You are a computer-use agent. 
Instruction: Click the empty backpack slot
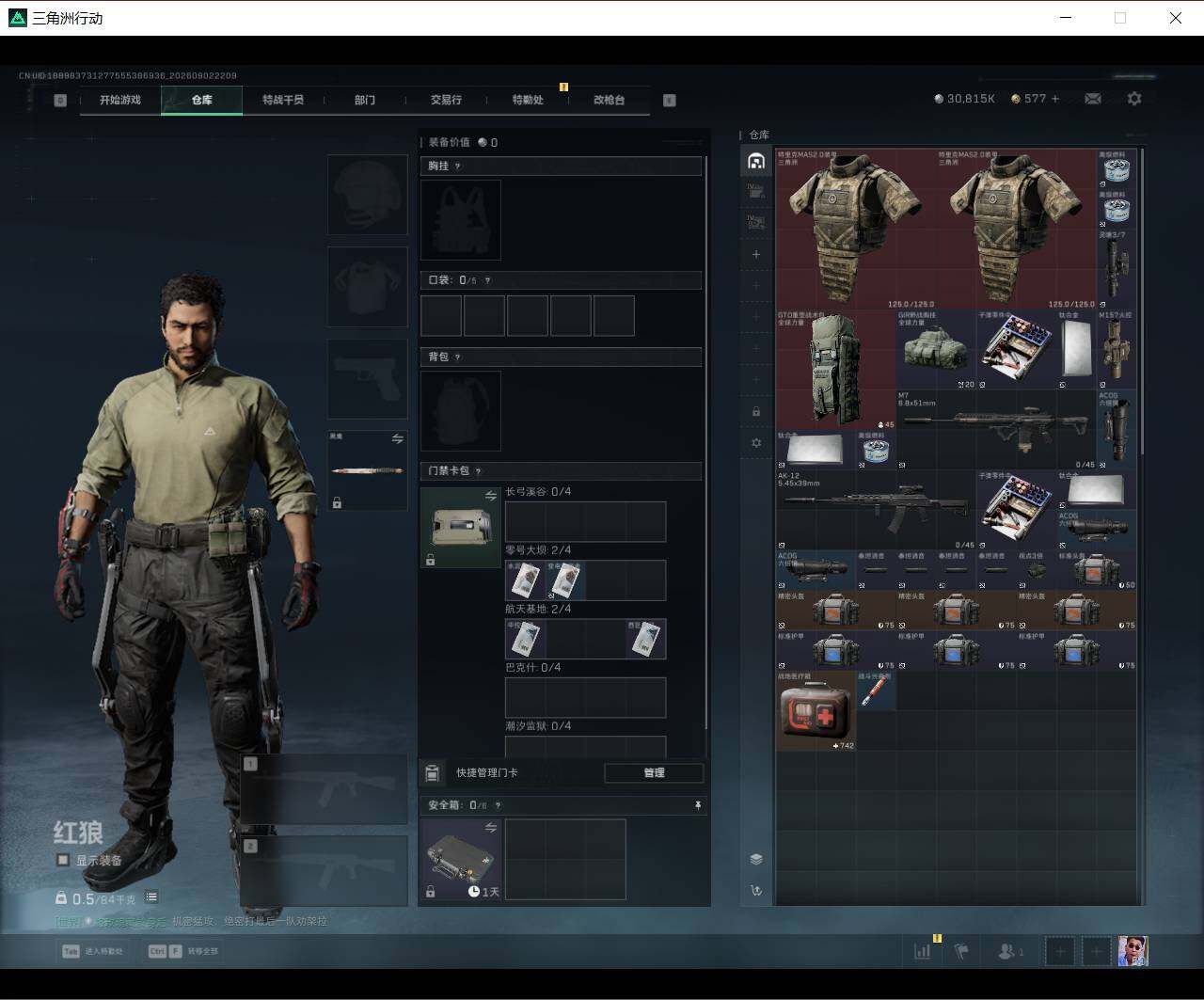[460, 410]
